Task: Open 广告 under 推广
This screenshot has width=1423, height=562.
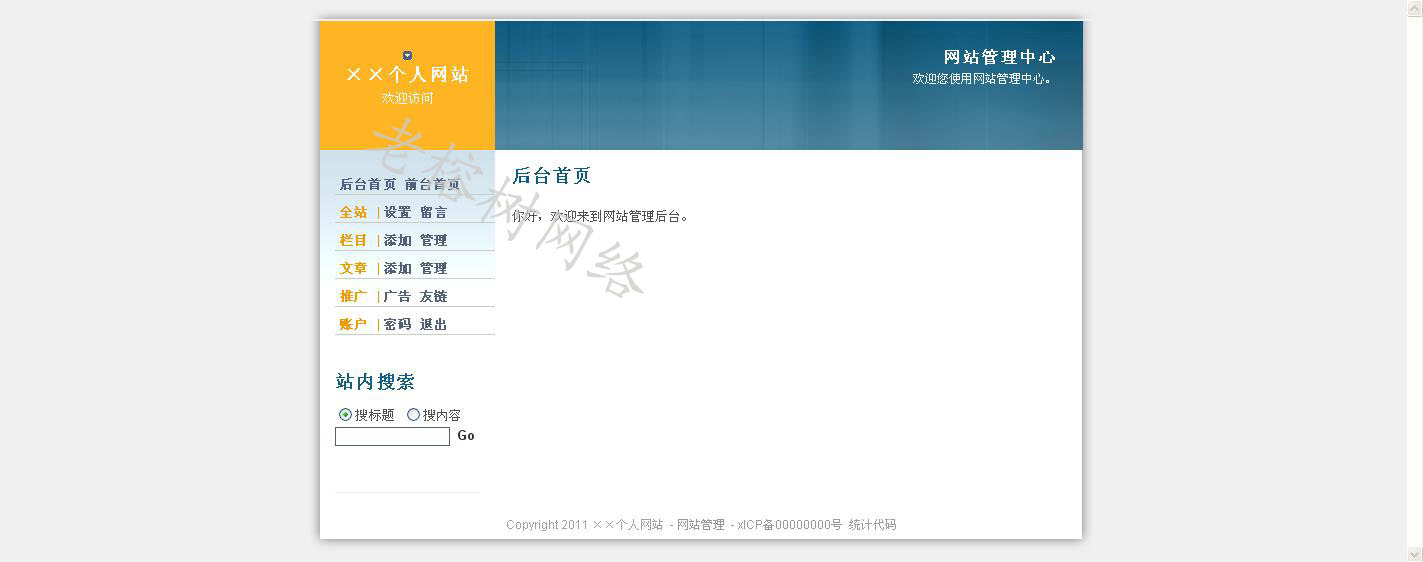Action: pos(398,296)
